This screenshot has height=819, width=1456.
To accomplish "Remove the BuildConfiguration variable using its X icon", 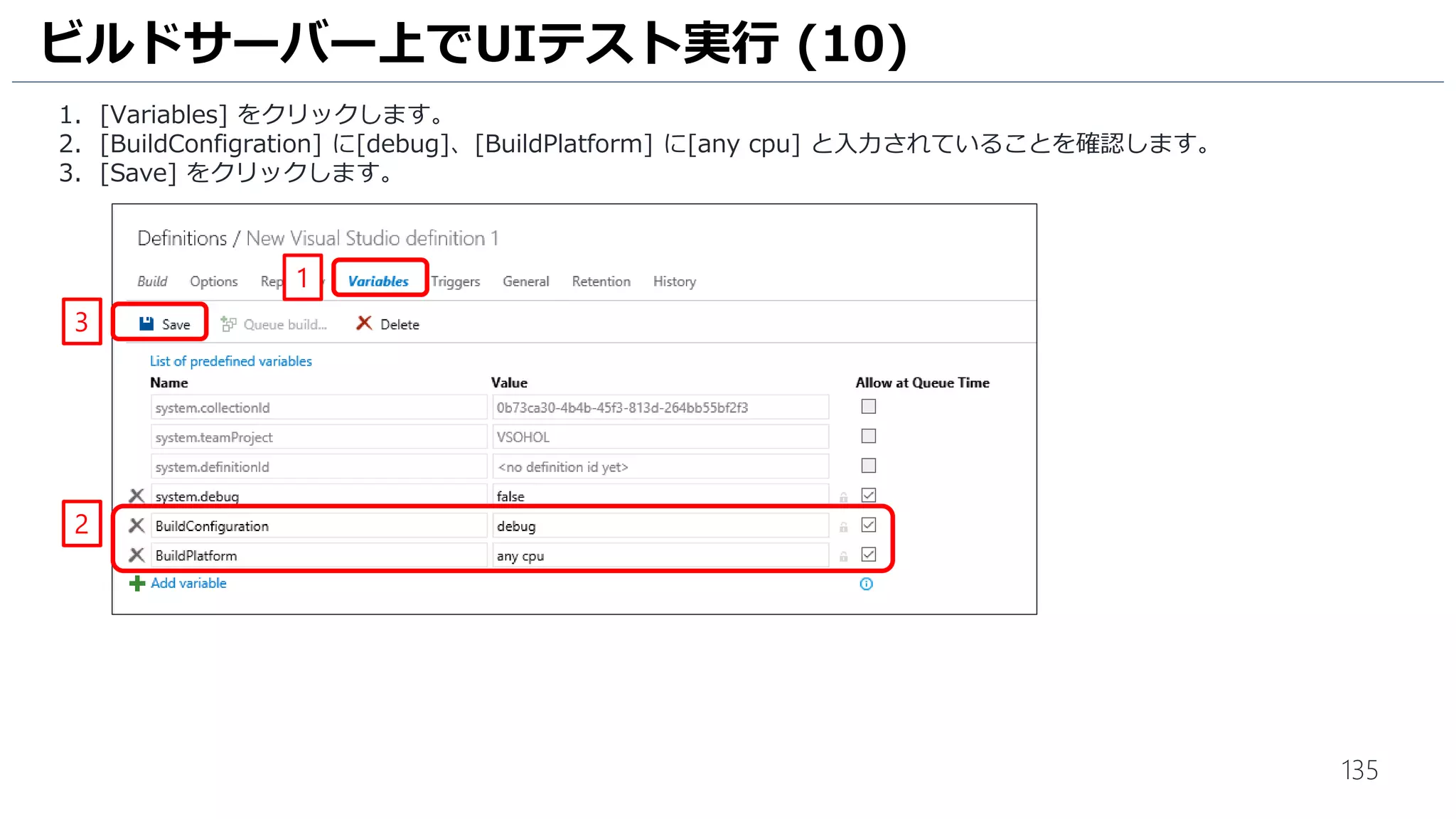I will click(x=136, y=525).
